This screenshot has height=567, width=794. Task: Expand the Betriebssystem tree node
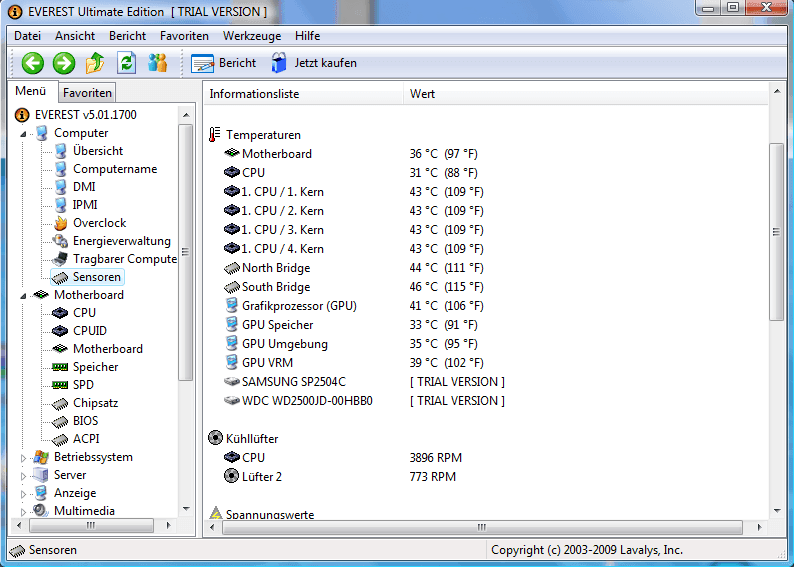point(23,458)
